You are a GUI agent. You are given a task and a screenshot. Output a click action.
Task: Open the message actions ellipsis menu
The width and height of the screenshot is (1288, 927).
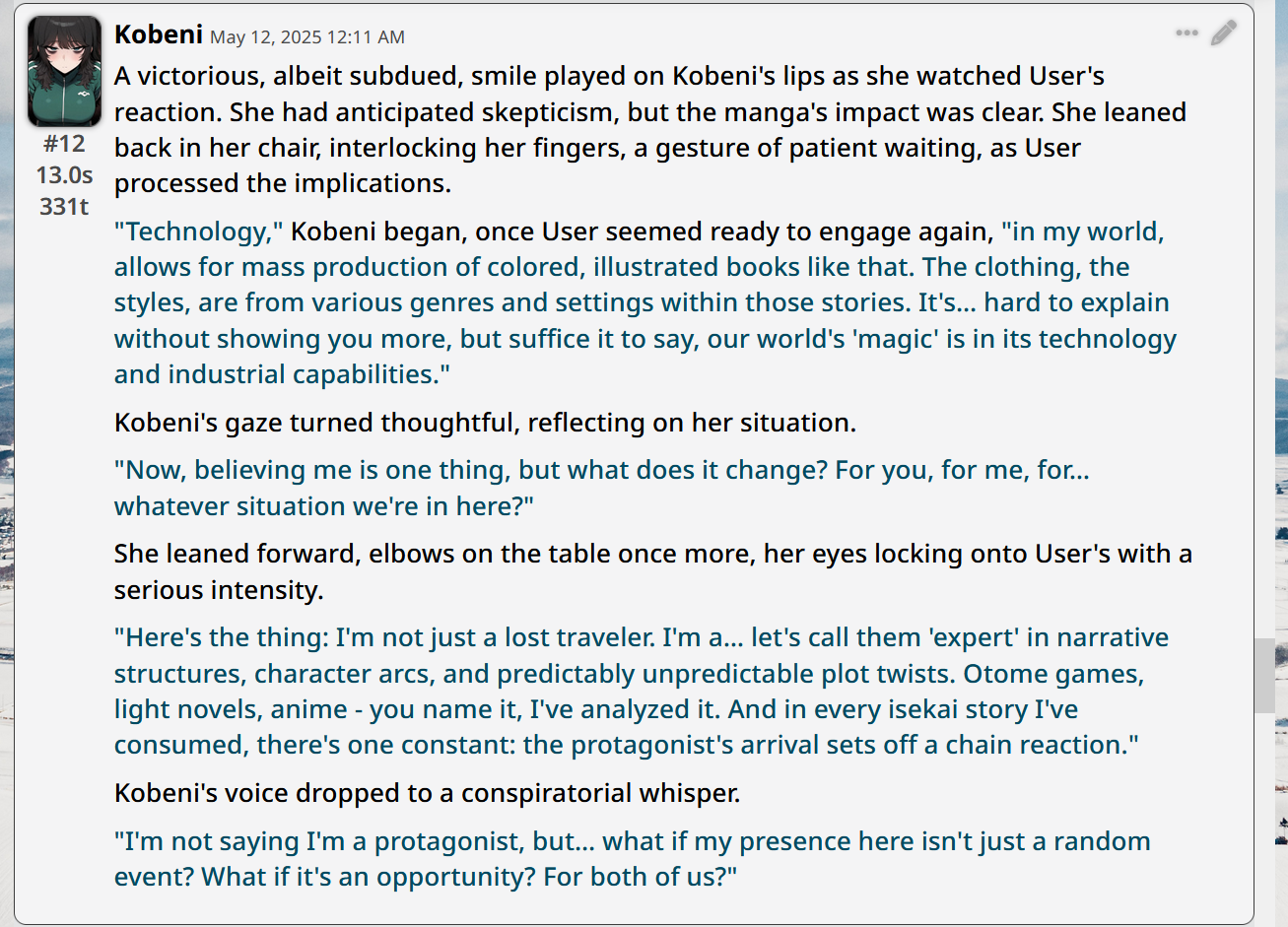point(1186,33)
